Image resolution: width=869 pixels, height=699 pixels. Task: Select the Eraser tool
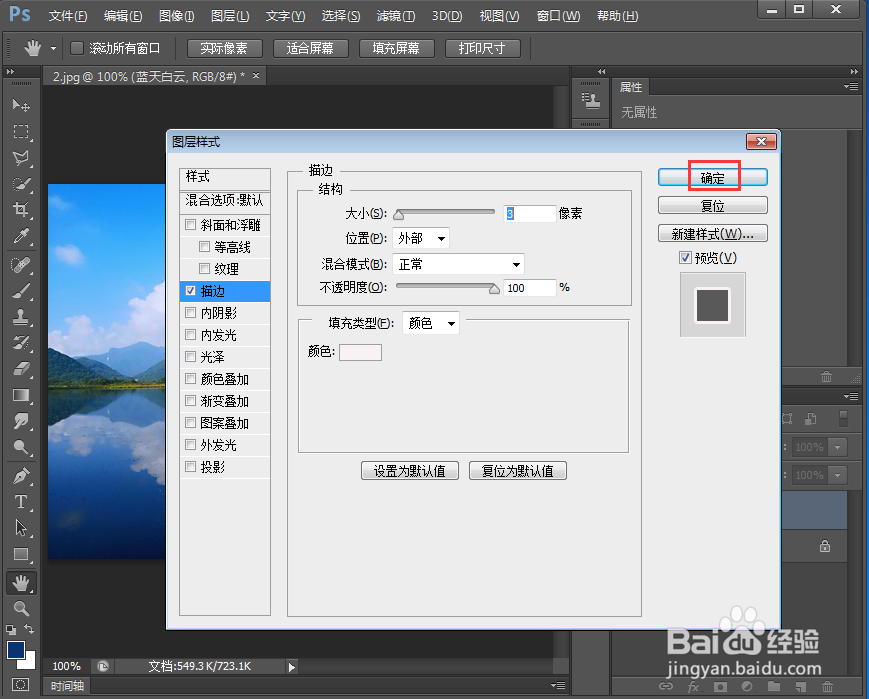(x=21, y=369)
